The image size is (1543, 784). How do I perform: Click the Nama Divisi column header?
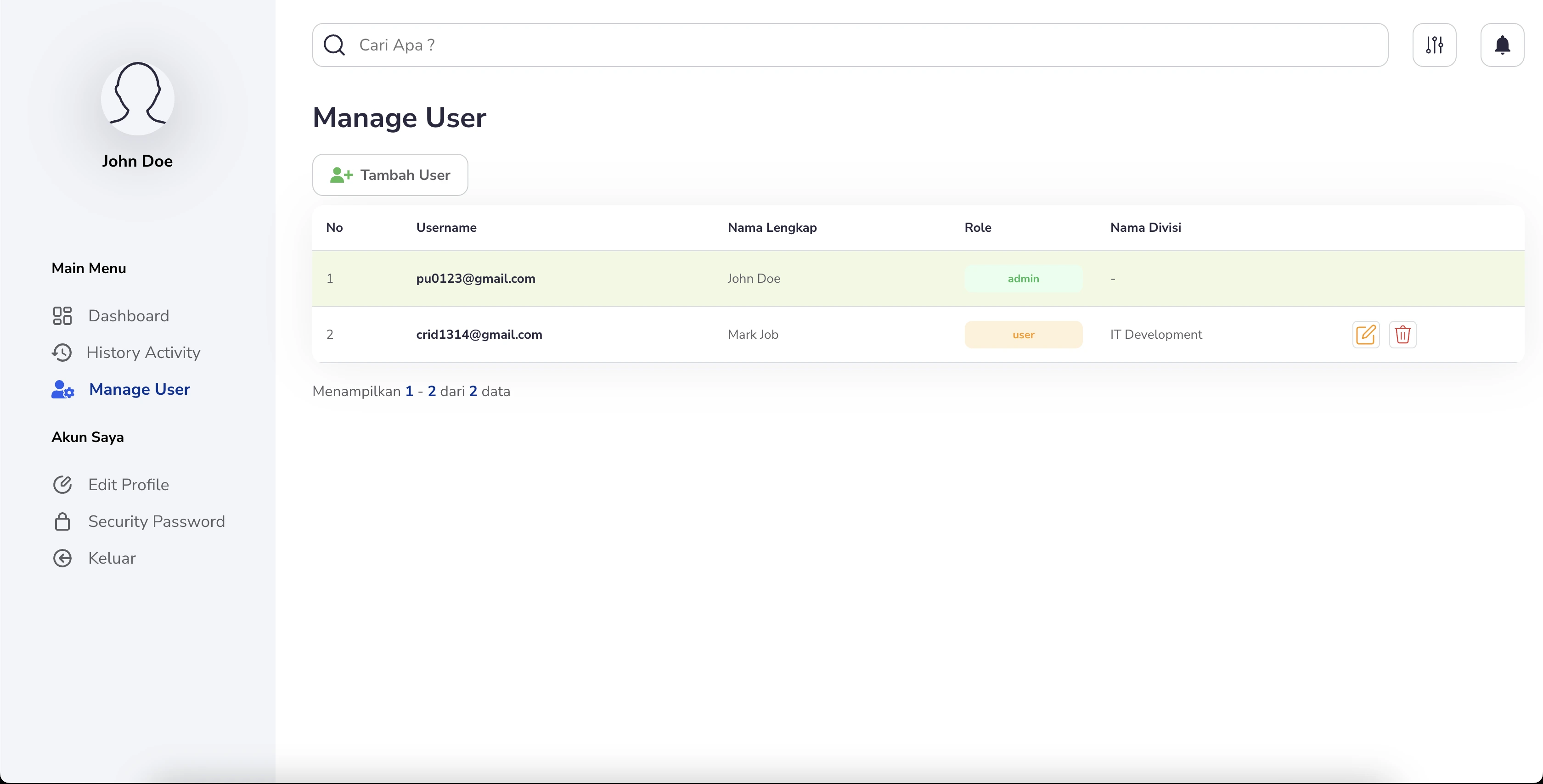1145,228
